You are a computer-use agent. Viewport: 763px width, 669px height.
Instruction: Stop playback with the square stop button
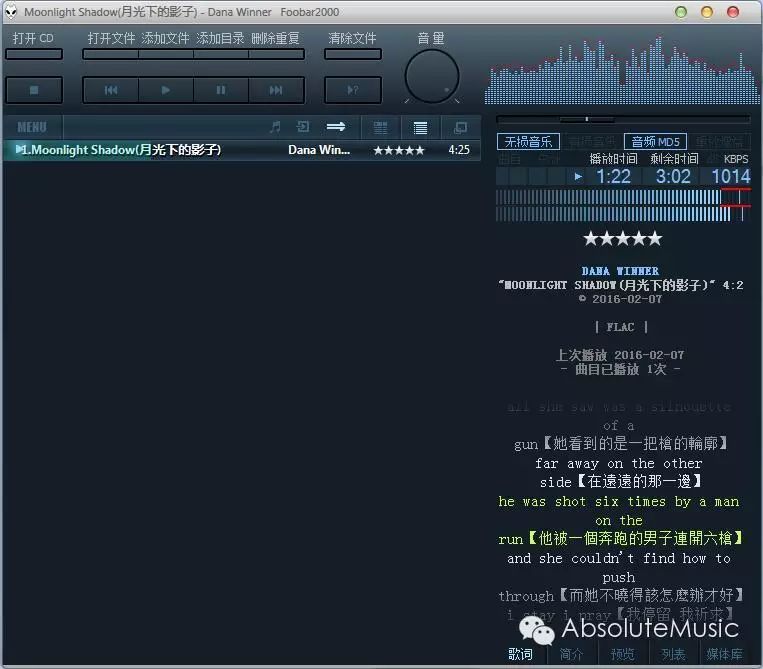tap(34, 90)
